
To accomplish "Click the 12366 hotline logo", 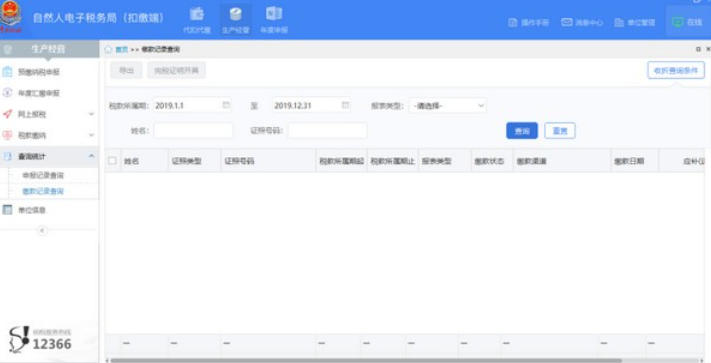I will [x=40, y=339].
